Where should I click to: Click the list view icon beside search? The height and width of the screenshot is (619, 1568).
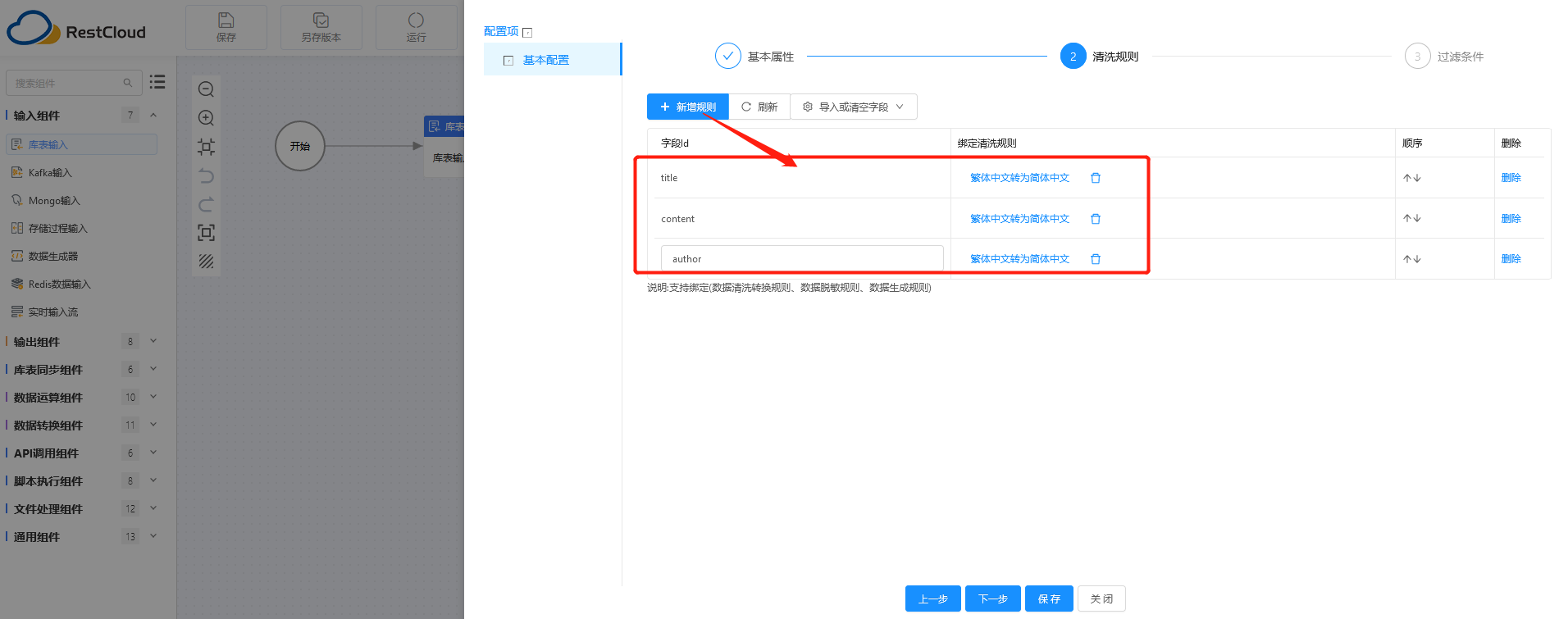157,82
